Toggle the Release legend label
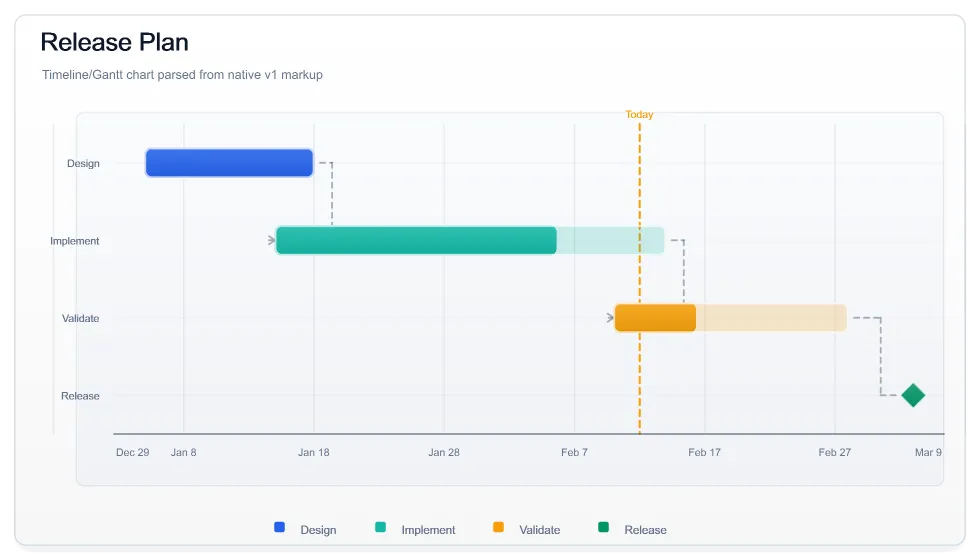Screen dimensions: 980x560 [x=645, y=530]
